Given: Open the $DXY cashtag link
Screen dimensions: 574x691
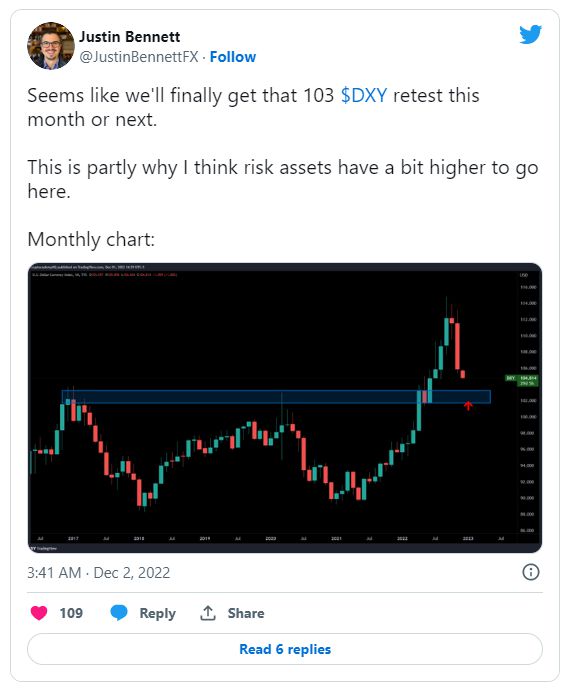Looking at the screenshot, I should tap(364, 95).
